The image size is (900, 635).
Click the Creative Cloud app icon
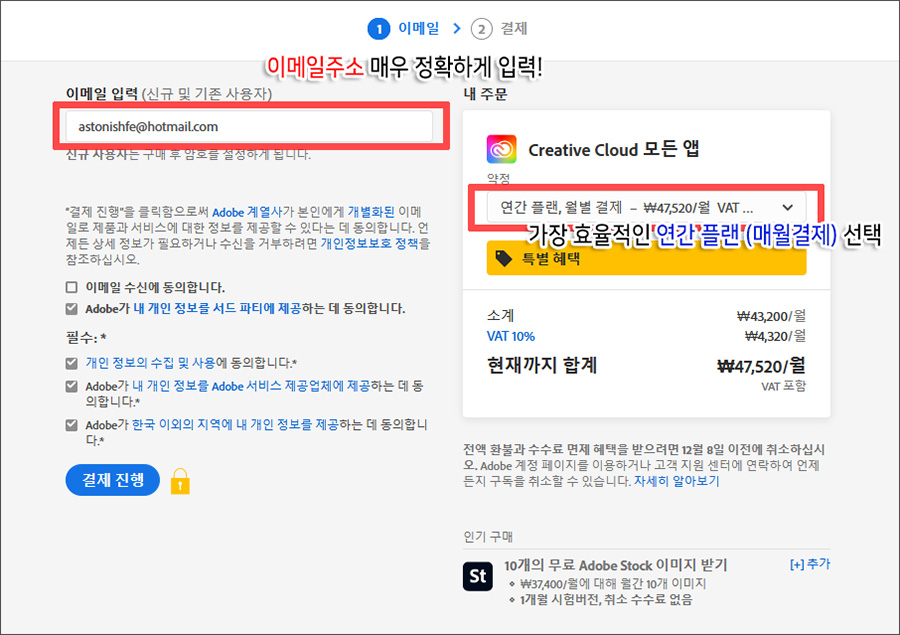501,149
